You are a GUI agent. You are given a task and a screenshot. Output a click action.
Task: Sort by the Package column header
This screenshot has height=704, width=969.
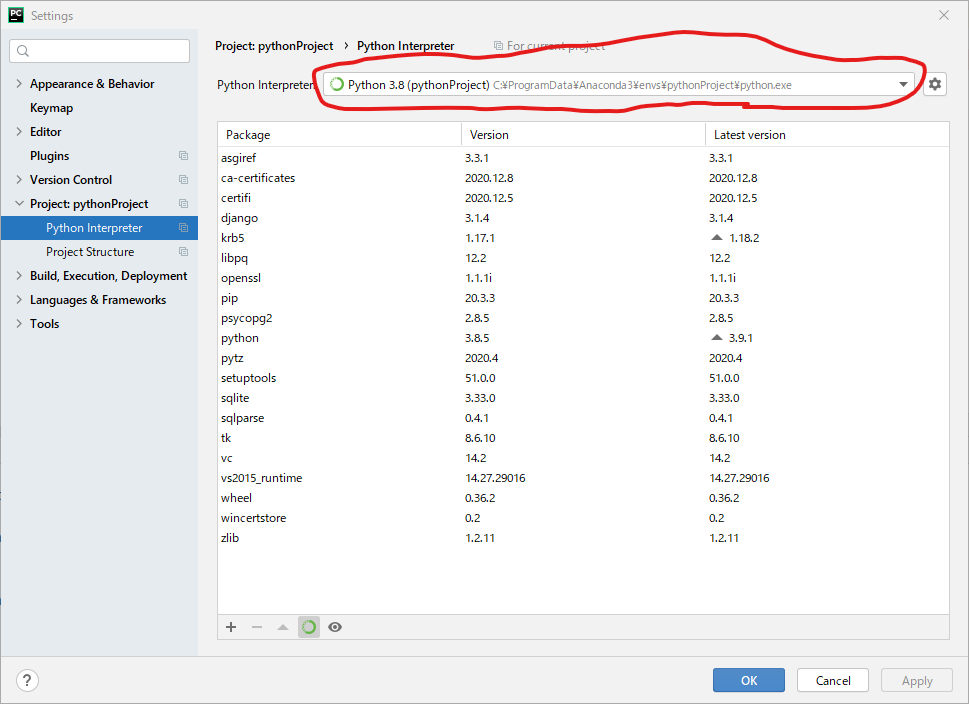(x=339, y=135)
